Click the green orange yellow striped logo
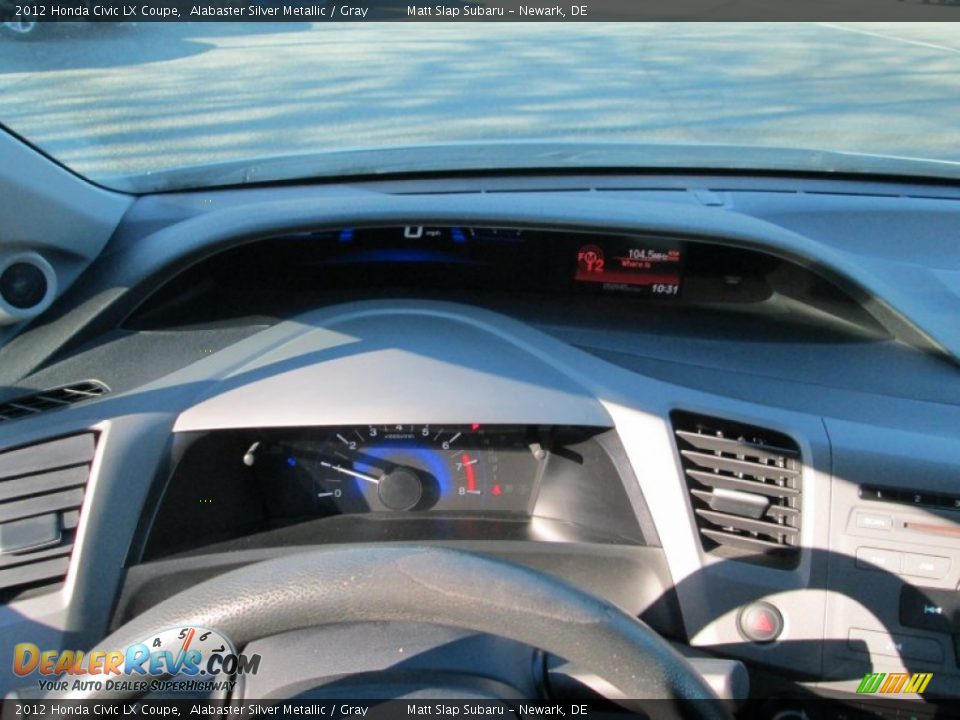 (x=893, y=683)
